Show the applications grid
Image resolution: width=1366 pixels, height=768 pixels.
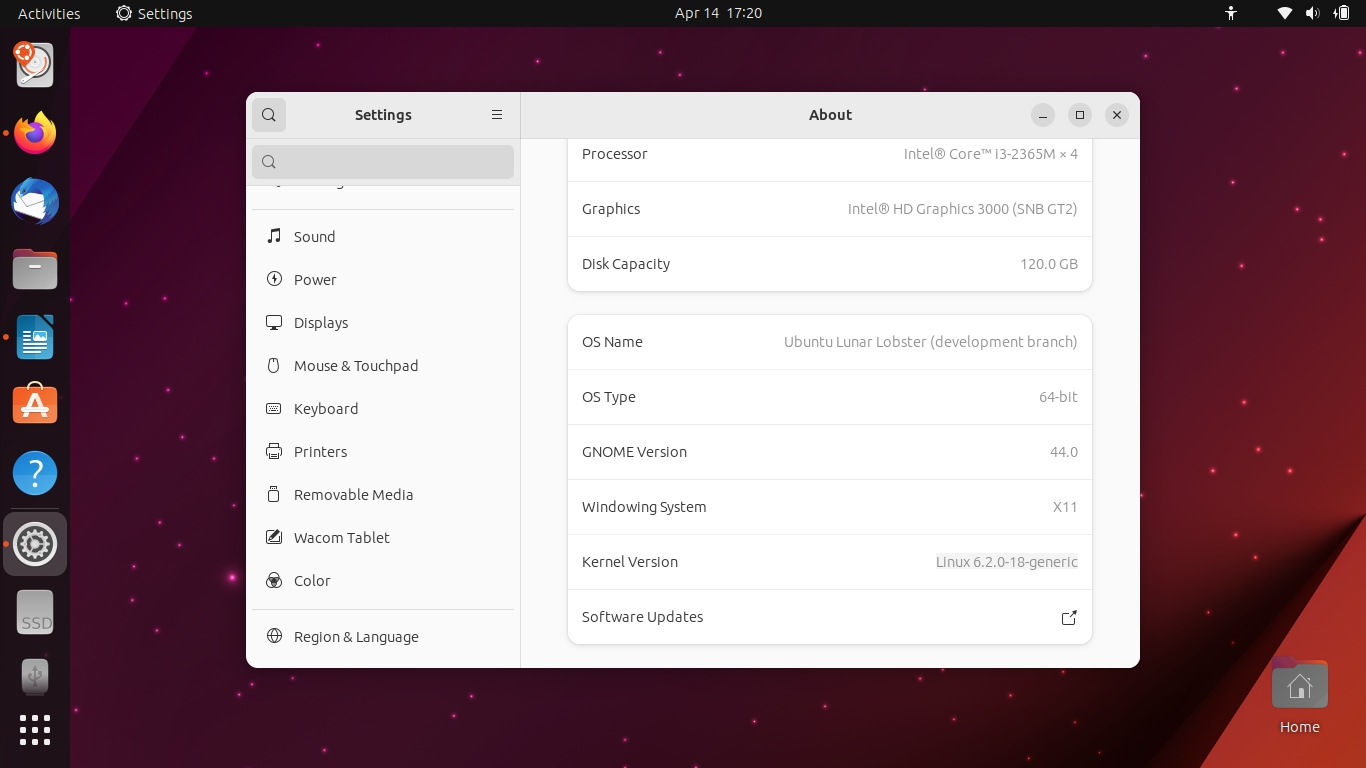click(x=35, y=730)
